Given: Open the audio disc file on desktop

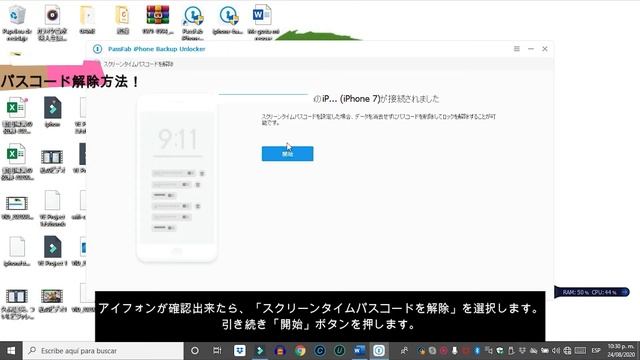Looking at the screenshot, I should pyautogui.click(x=52, y=22).
